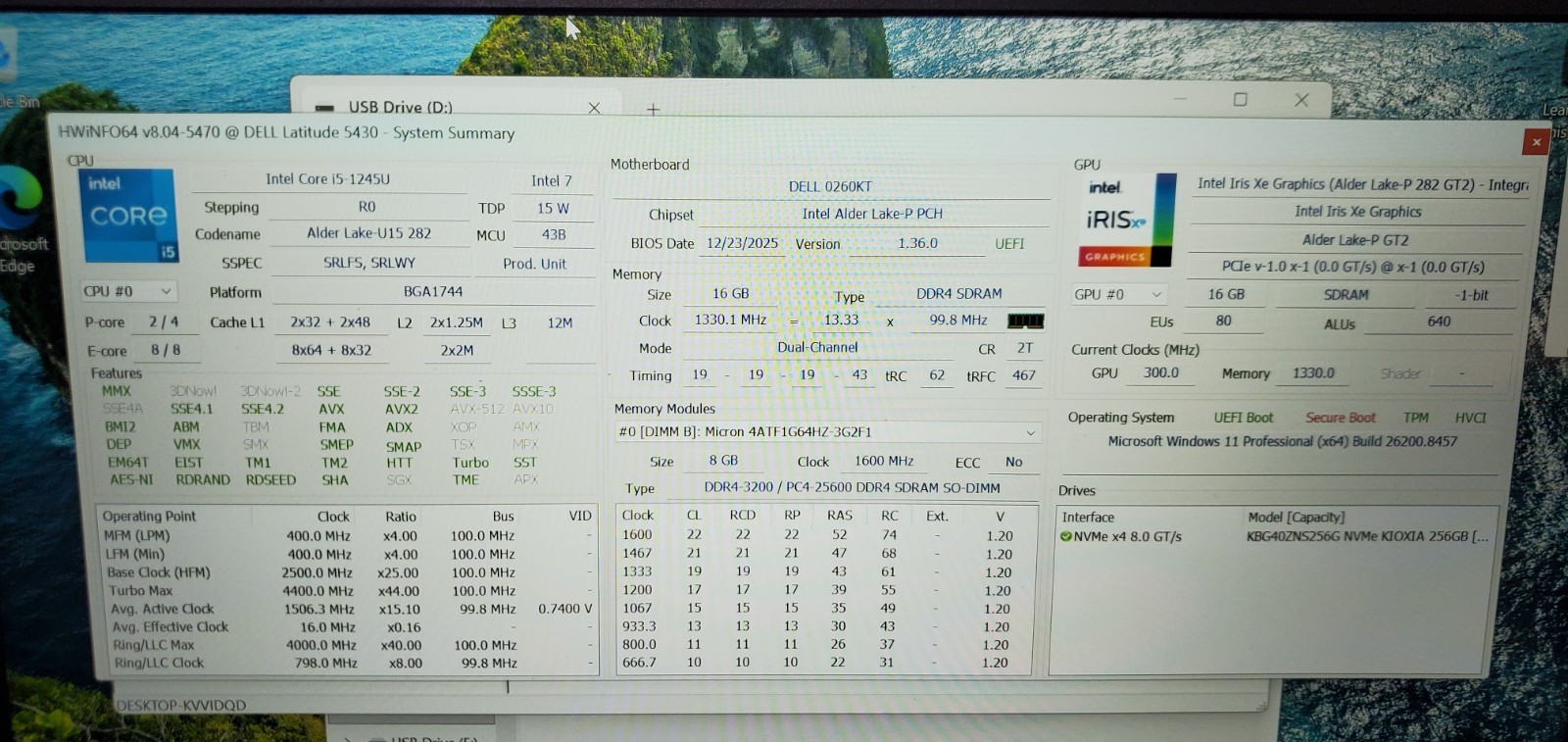Click the Avg. Active Clock row

349,609
